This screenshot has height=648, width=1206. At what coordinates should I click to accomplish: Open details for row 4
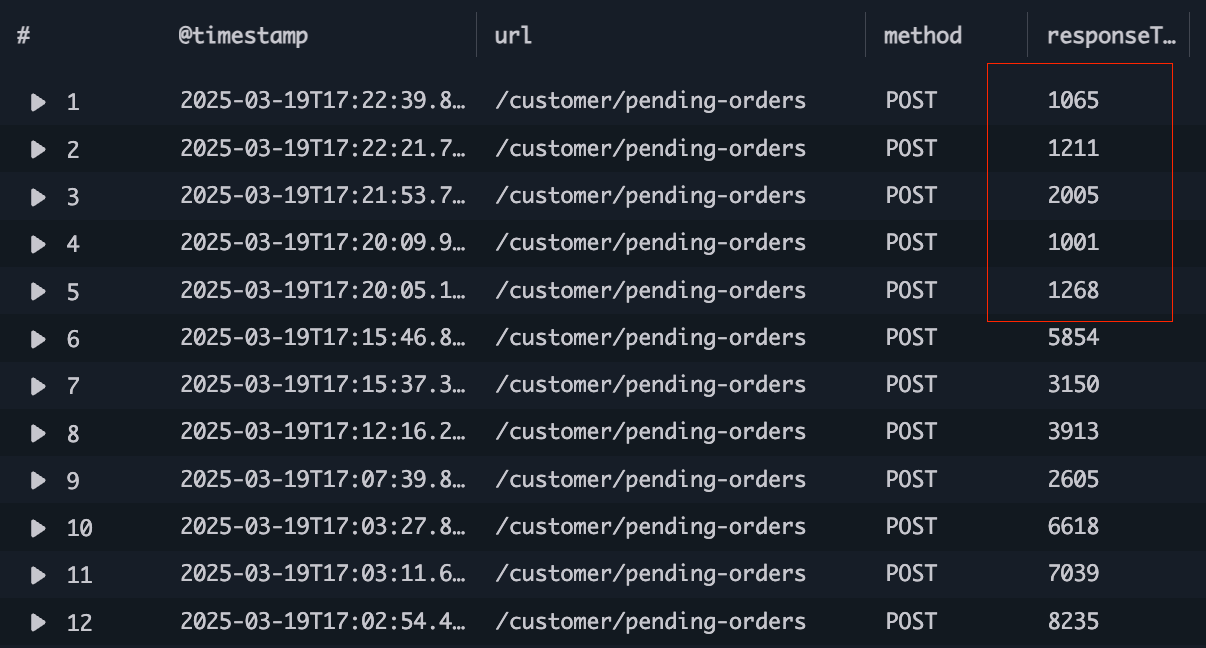38,244
